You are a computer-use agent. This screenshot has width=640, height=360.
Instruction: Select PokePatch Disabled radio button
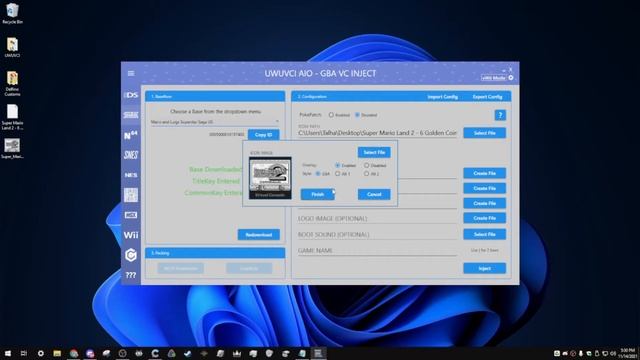357,115
